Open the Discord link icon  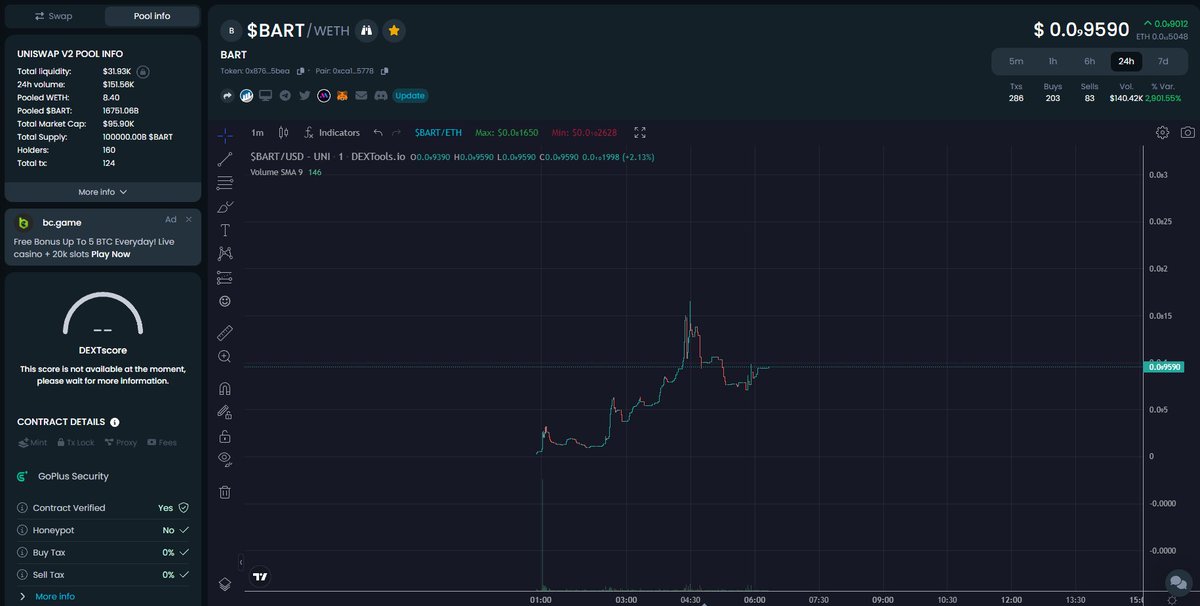[381, 96]
